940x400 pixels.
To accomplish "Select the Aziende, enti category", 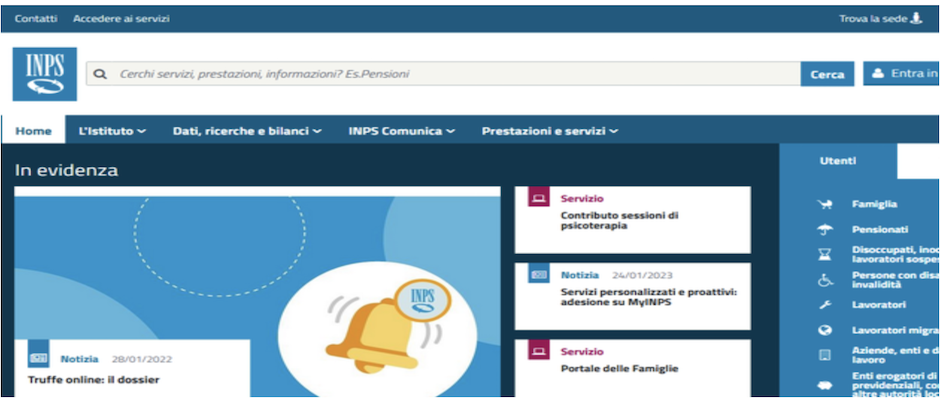I will click(x=896, y=355).
